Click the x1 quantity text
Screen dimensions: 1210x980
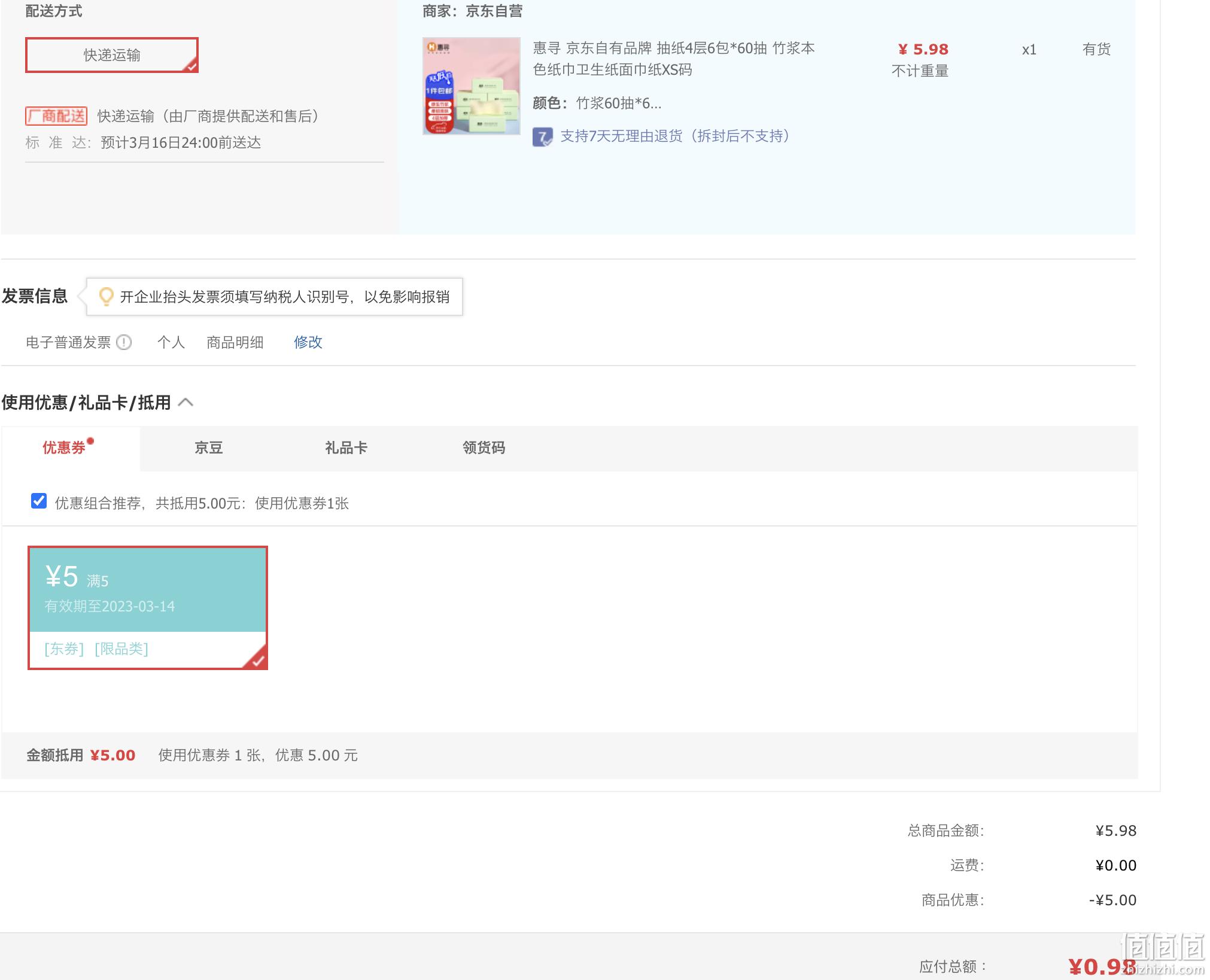[x=1029, y=50]
